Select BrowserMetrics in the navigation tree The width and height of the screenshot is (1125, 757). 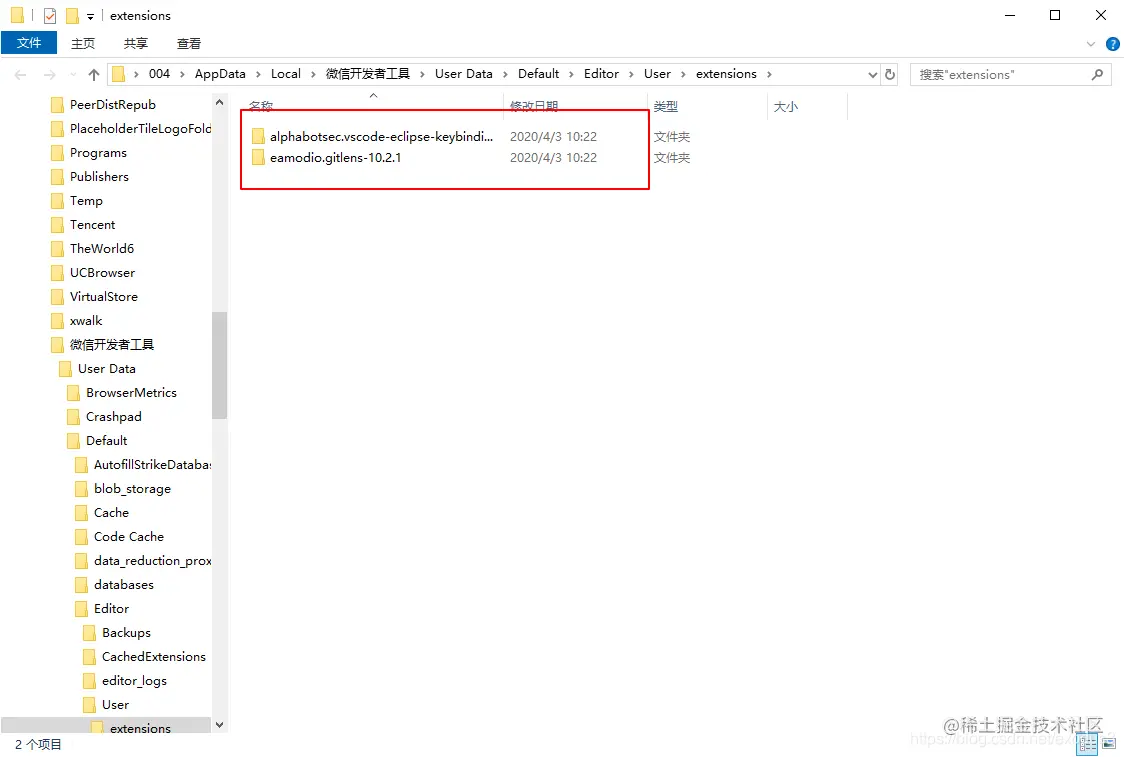click(x=131, y=392)
